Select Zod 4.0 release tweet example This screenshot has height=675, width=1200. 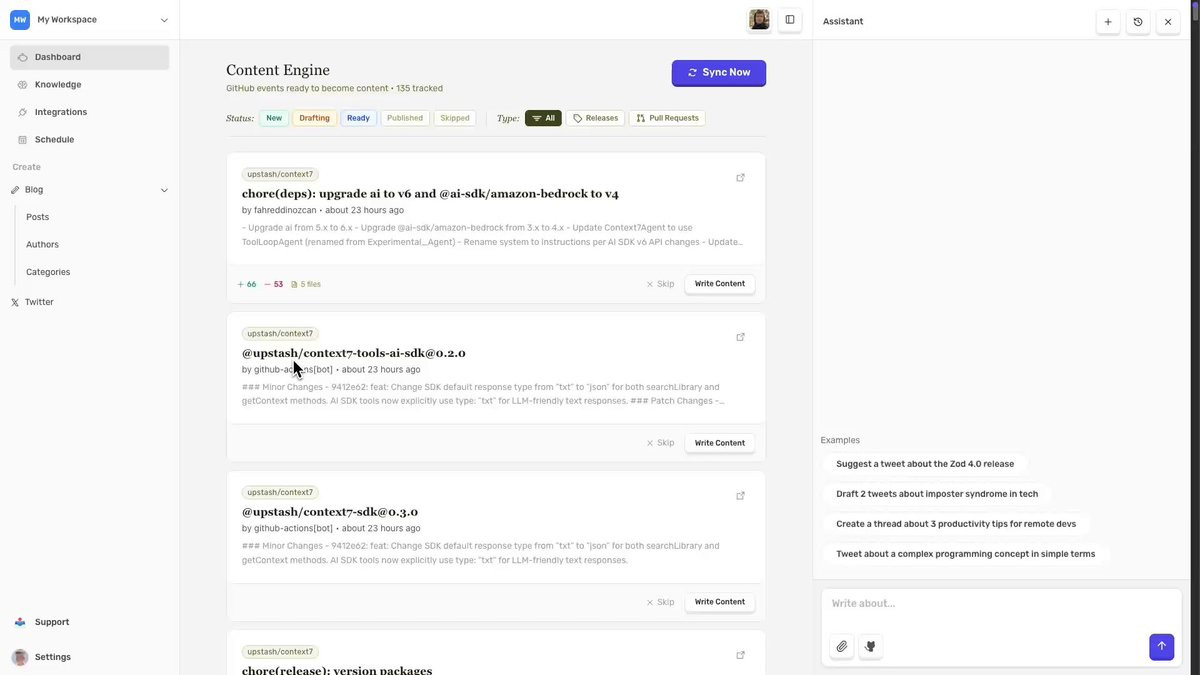click(x=925, y=464)
